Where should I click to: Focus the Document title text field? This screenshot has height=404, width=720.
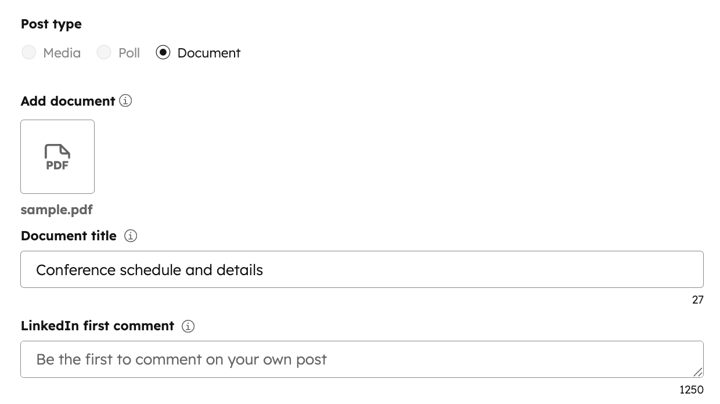(361, 270)
